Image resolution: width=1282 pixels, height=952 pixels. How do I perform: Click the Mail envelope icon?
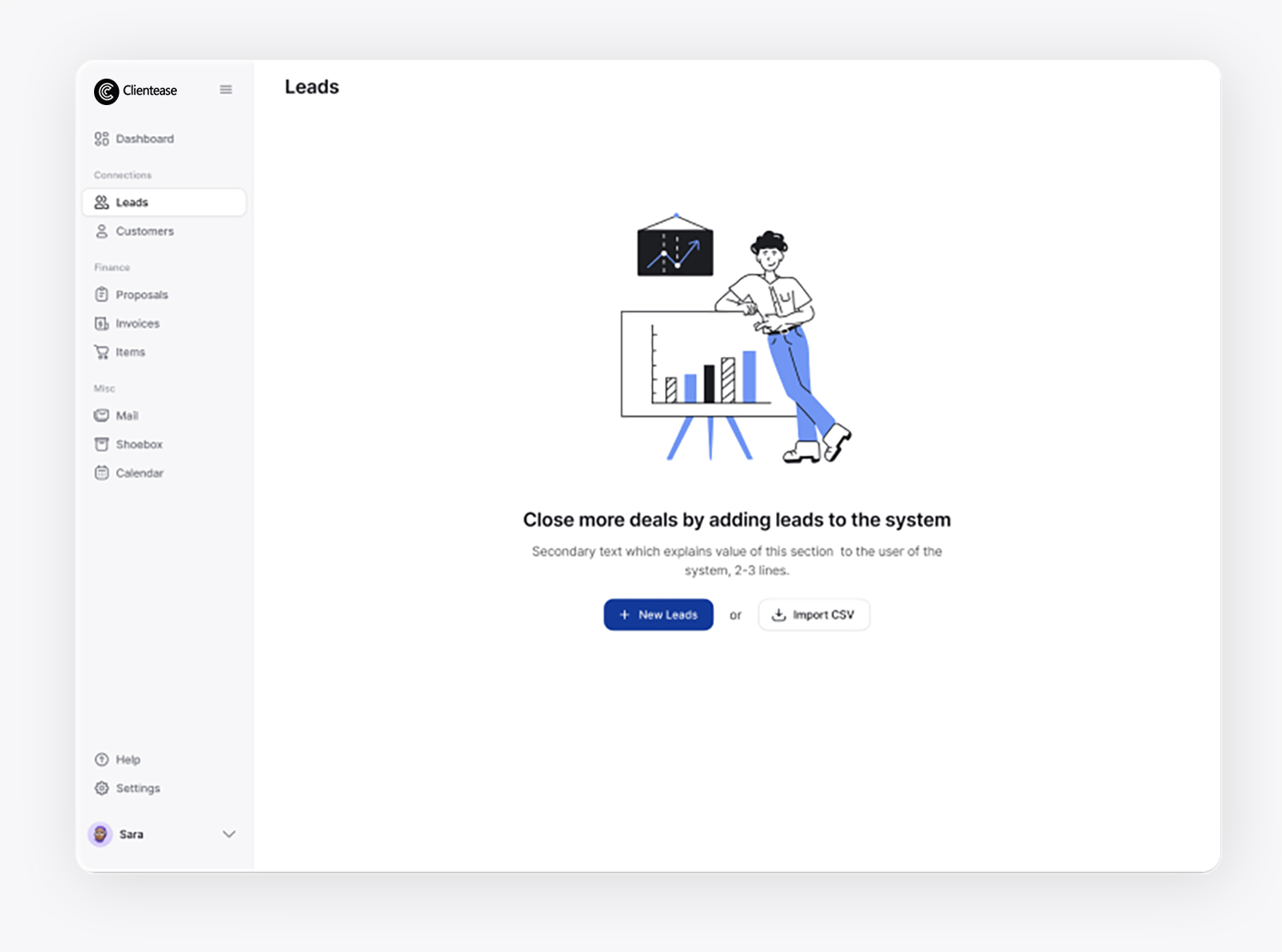coord(102,415)
